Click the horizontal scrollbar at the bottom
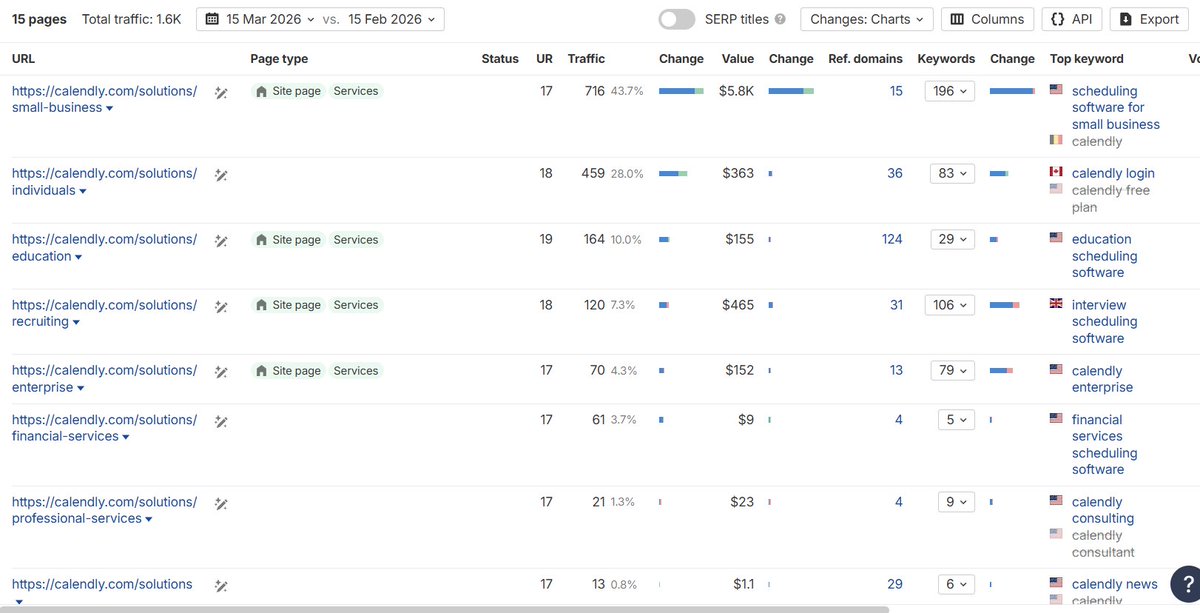 [x=444, y=609]
